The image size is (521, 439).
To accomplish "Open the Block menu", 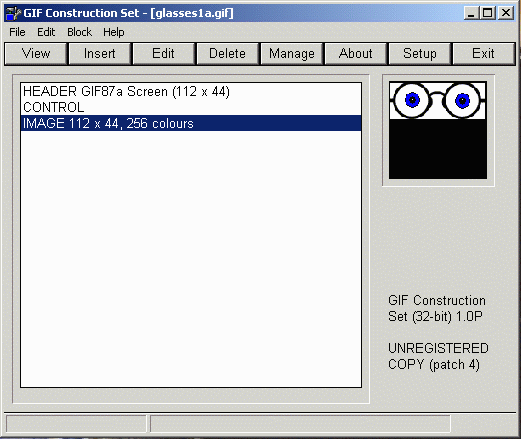I will coord(79,32).
